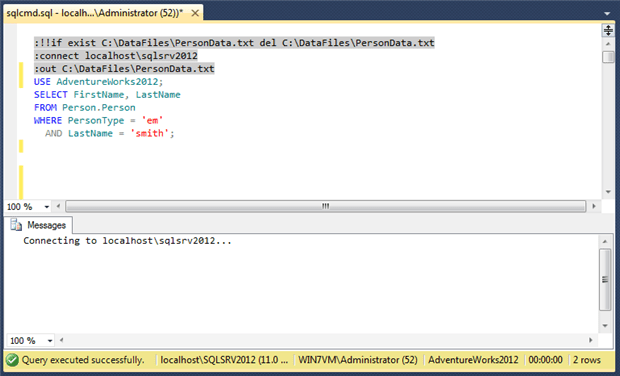This screenshot has width=620, height=376.
Task: Click the Messages pane vertical scrollbar thumb
Action: 605,280
